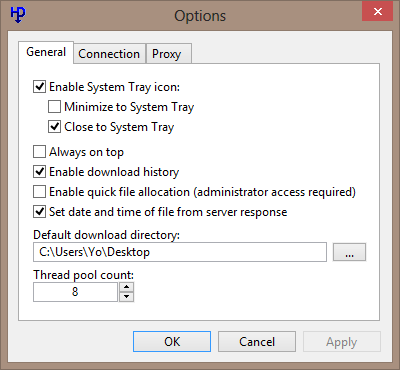Decrease thread pool count with down arrow
This screenshot has height=370, width=400.
[126, 297]
